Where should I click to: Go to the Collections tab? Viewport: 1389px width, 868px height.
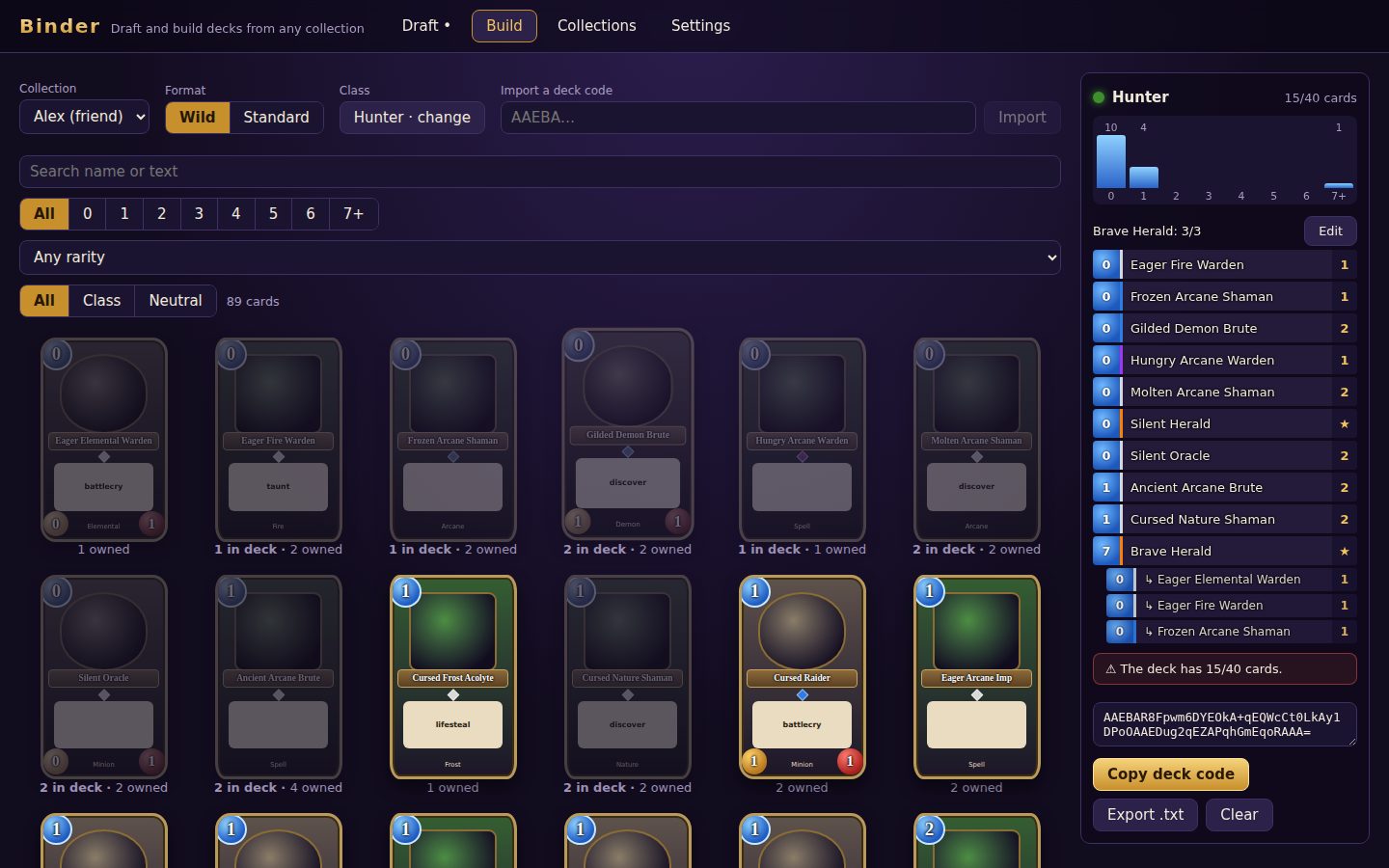pyautogui.click(x=597, y=26)
